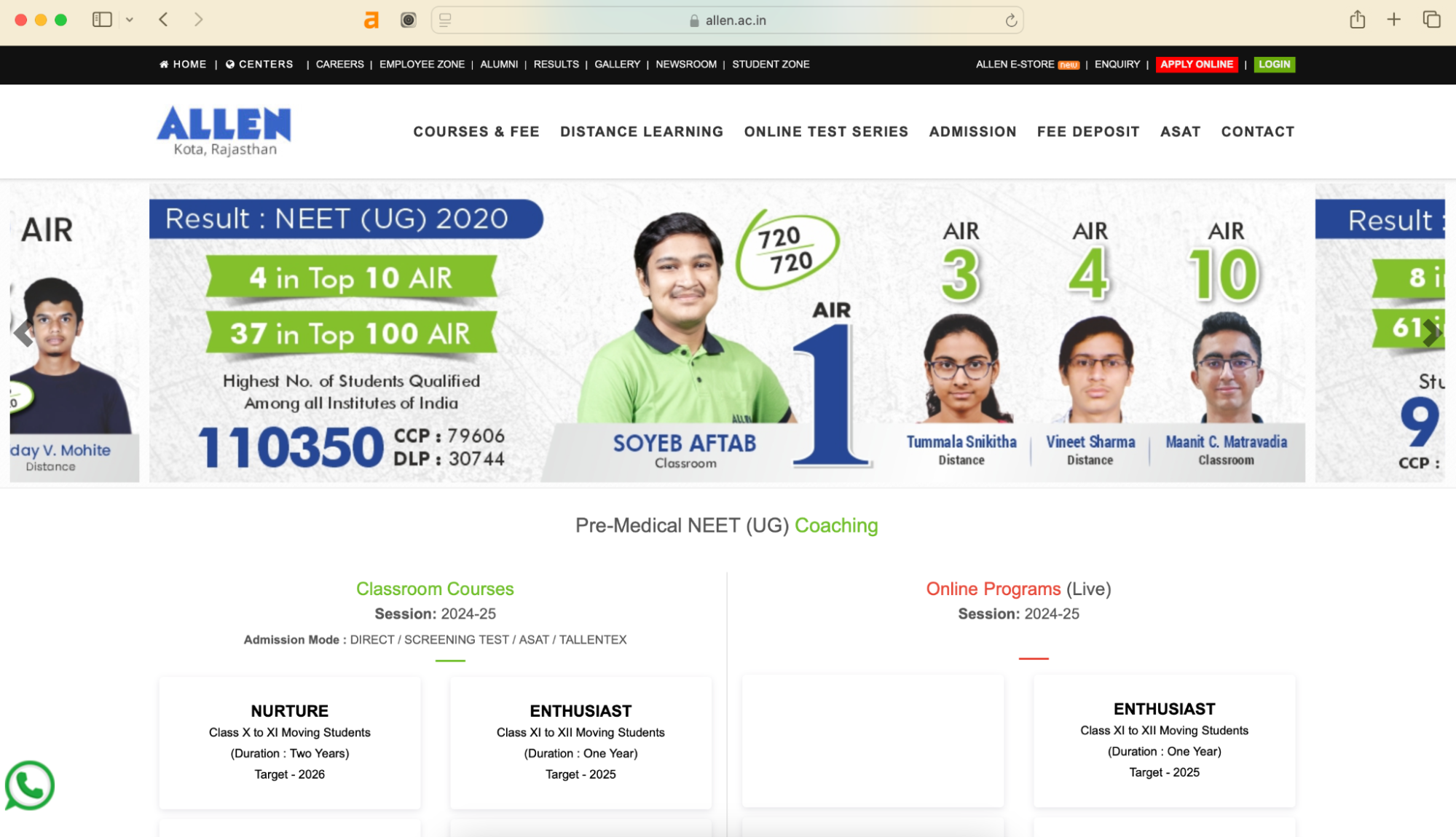Select the Nurture classroom course card

(x=290, y=742)
